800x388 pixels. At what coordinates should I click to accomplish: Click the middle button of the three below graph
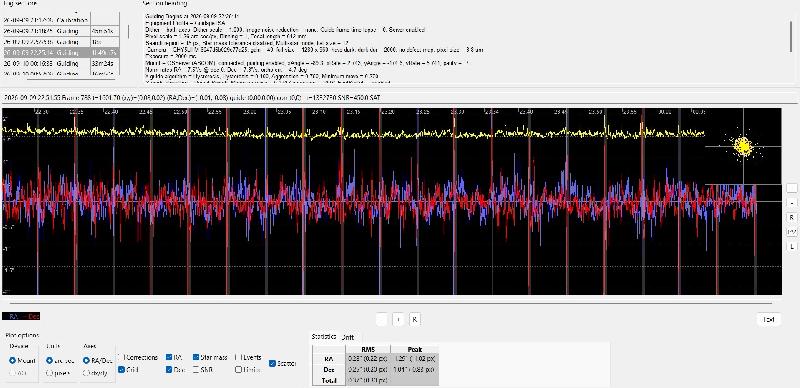(398, 320)
